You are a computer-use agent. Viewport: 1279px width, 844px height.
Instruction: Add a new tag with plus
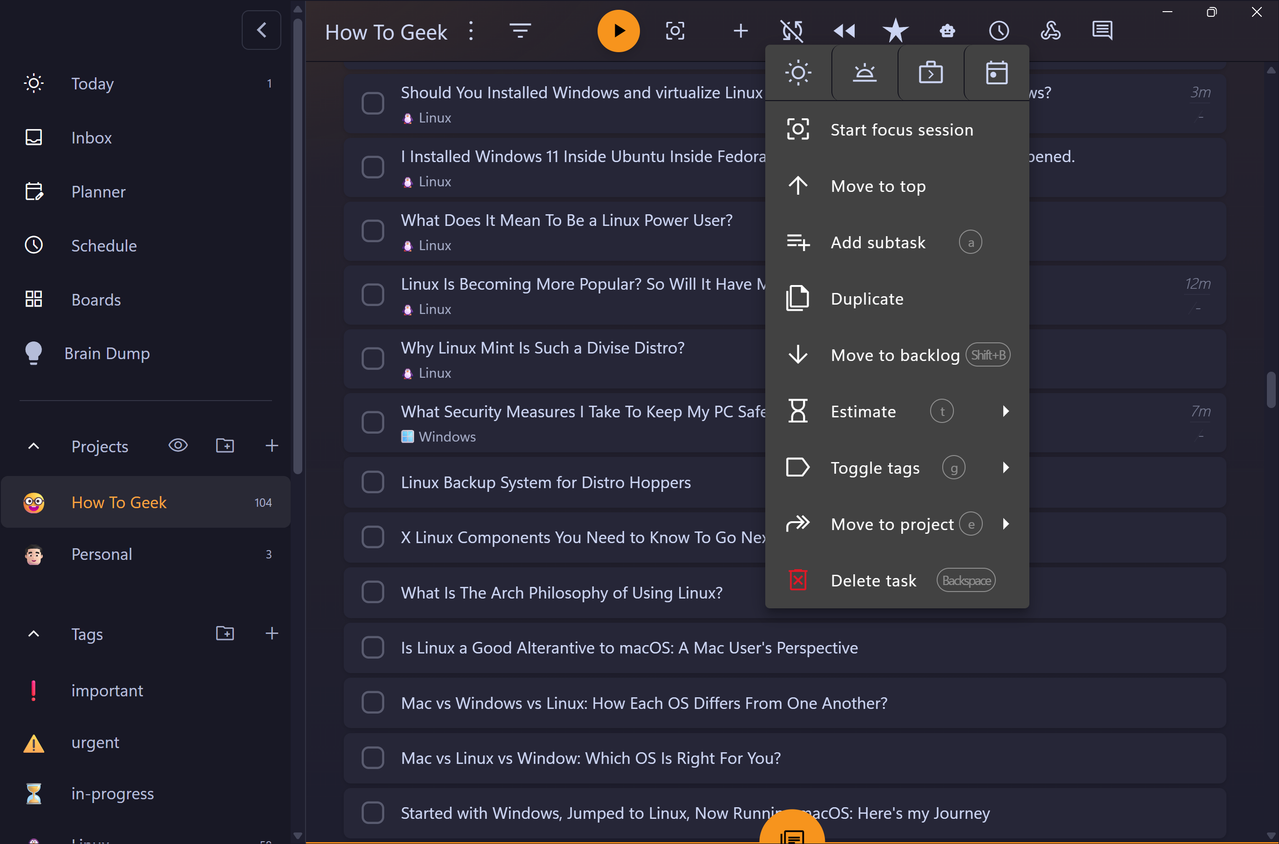point(271,634)
